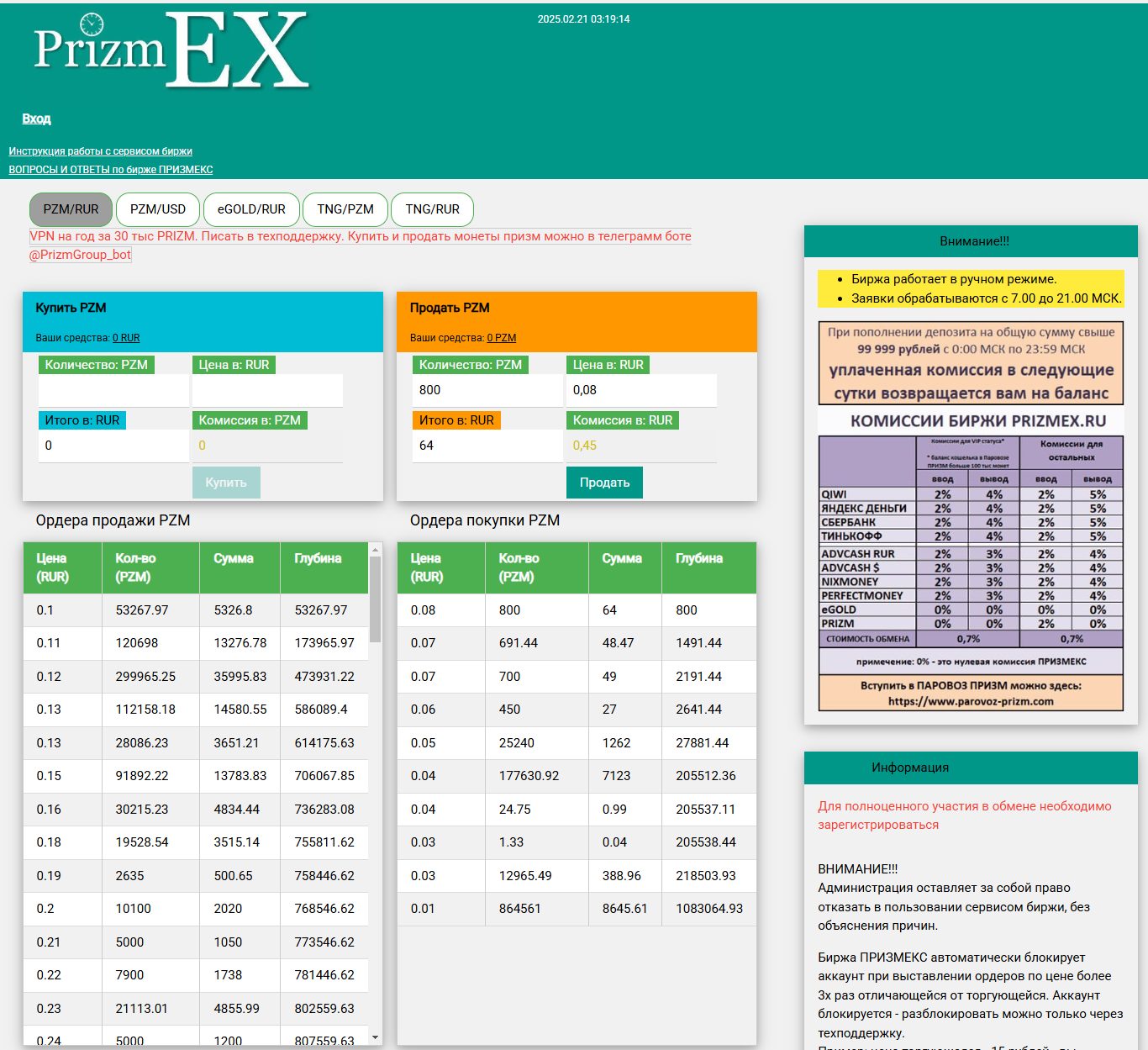The width and height of the screenshot is (1148, 1050).
Task: Select buy order row with amount 691.44
Action: click(577, 643)
